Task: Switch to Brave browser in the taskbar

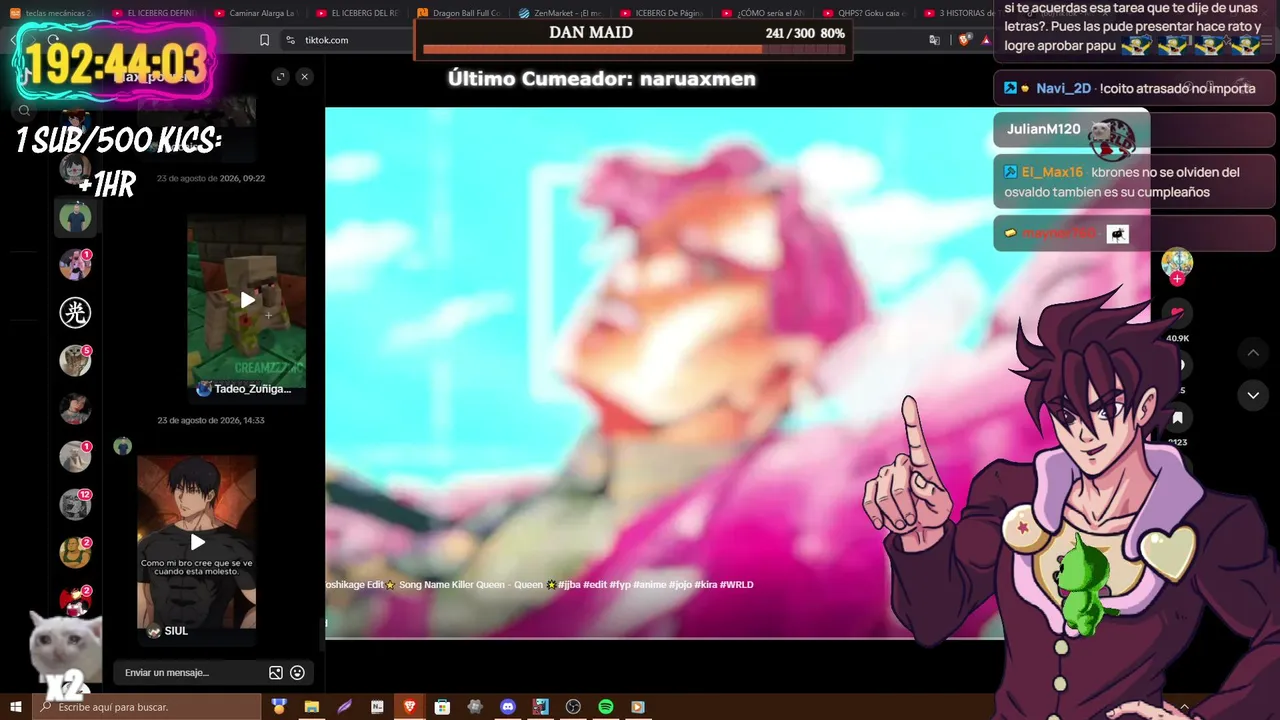Action: [x=409, y=707]
